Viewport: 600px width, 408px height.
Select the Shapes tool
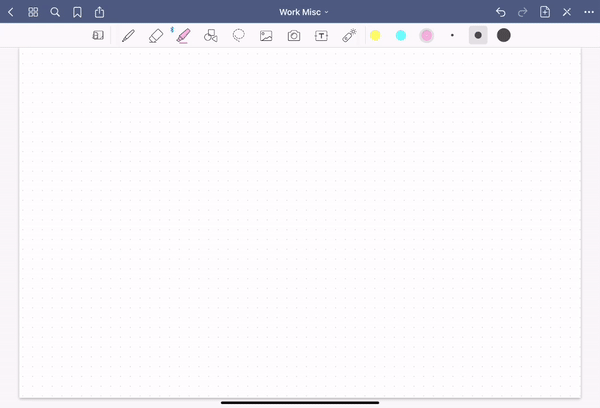[x=211, y=35]
